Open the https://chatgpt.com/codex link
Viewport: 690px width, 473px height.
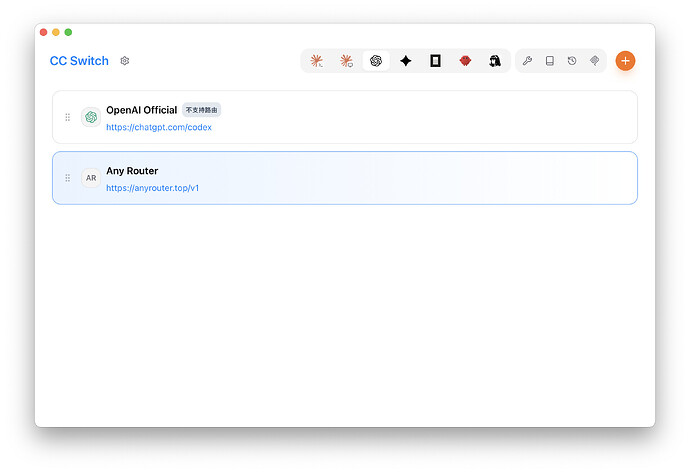(x=159, y=127)
